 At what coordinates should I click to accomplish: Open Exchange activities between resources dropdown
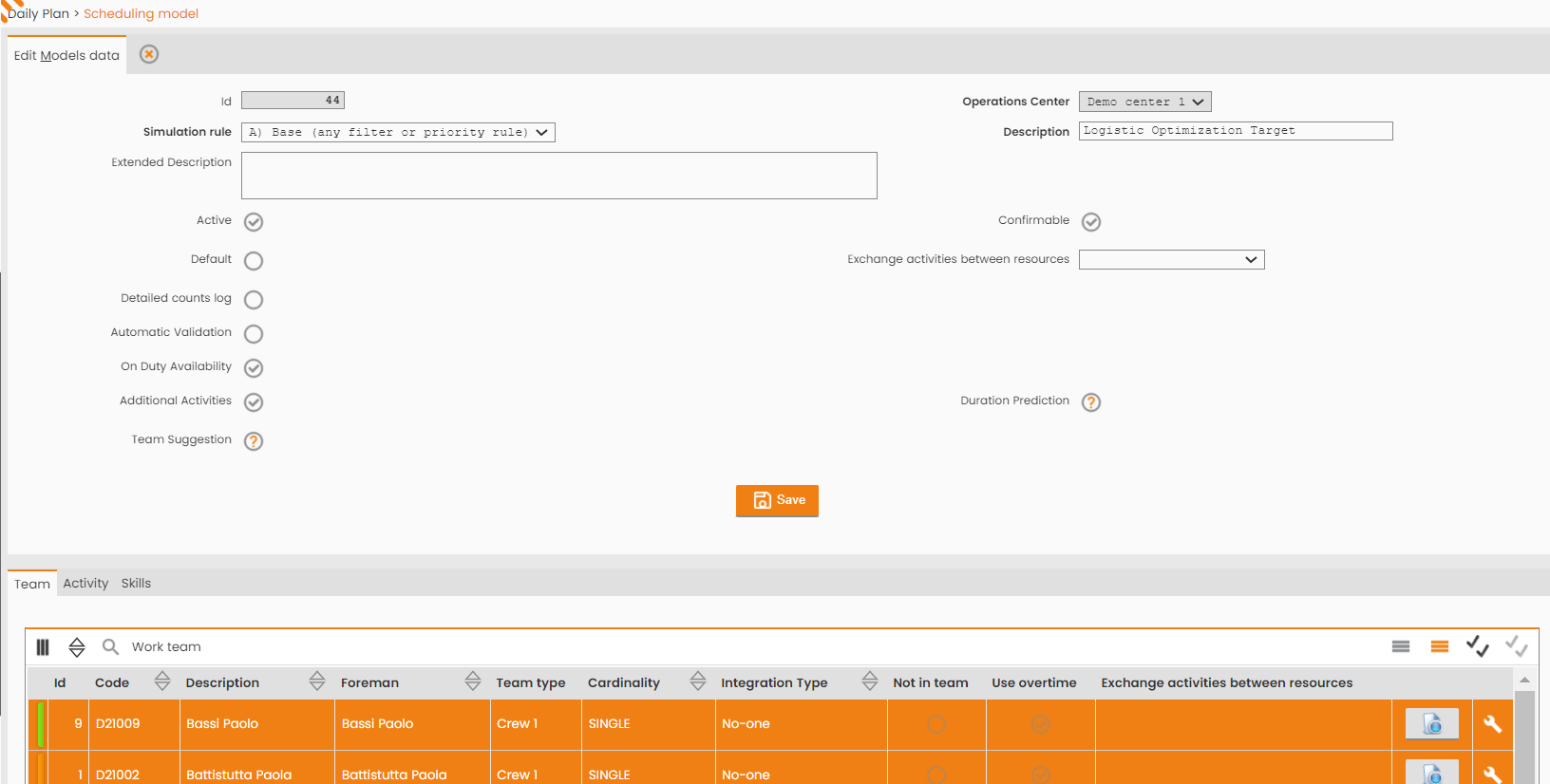[x=1171, y=260]
